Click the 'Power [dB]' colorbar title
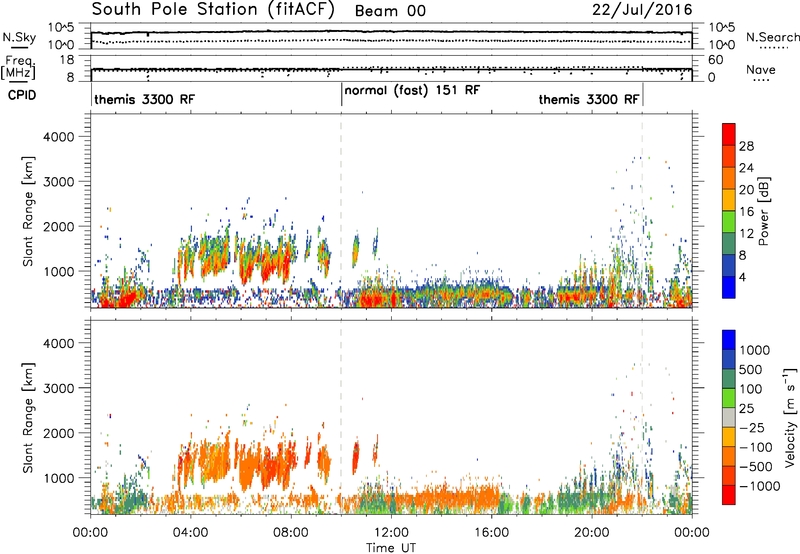 tap(763, 211)
